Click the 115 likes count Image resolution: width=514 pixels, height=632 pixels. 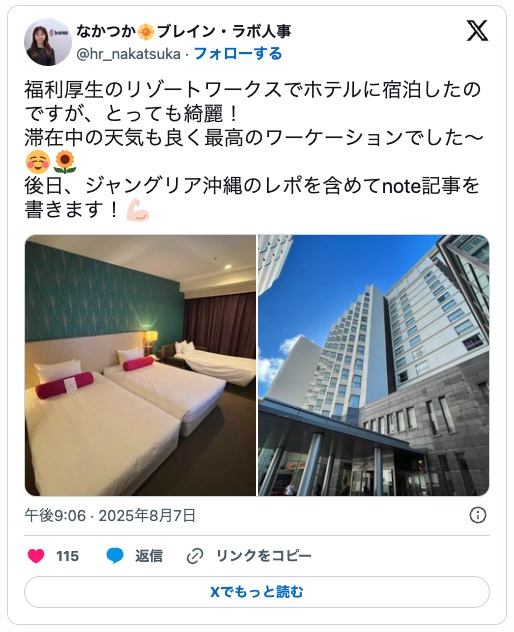click(x=67, y=556)
